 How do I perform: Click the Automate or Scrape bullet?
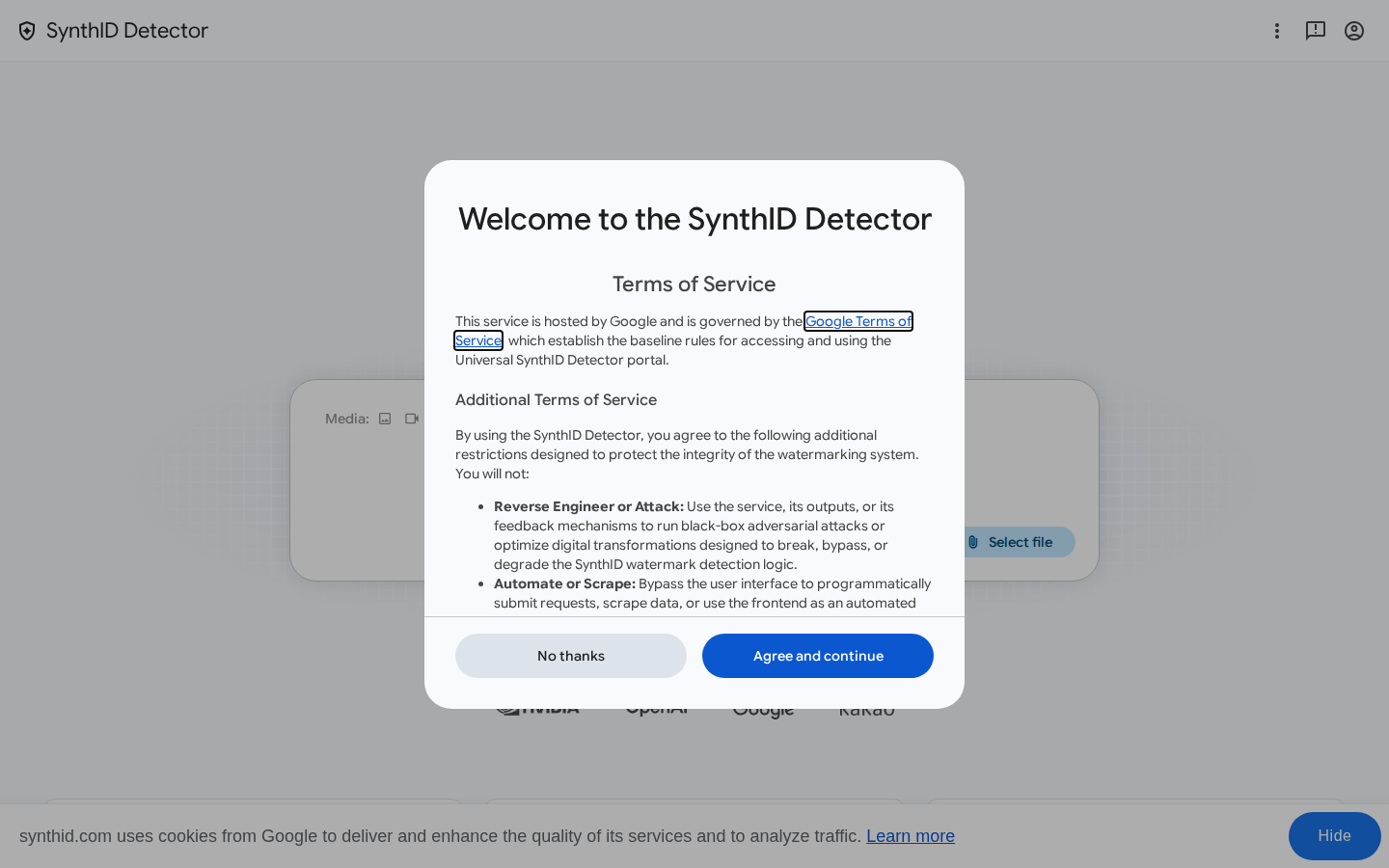[x=712, y=593]
